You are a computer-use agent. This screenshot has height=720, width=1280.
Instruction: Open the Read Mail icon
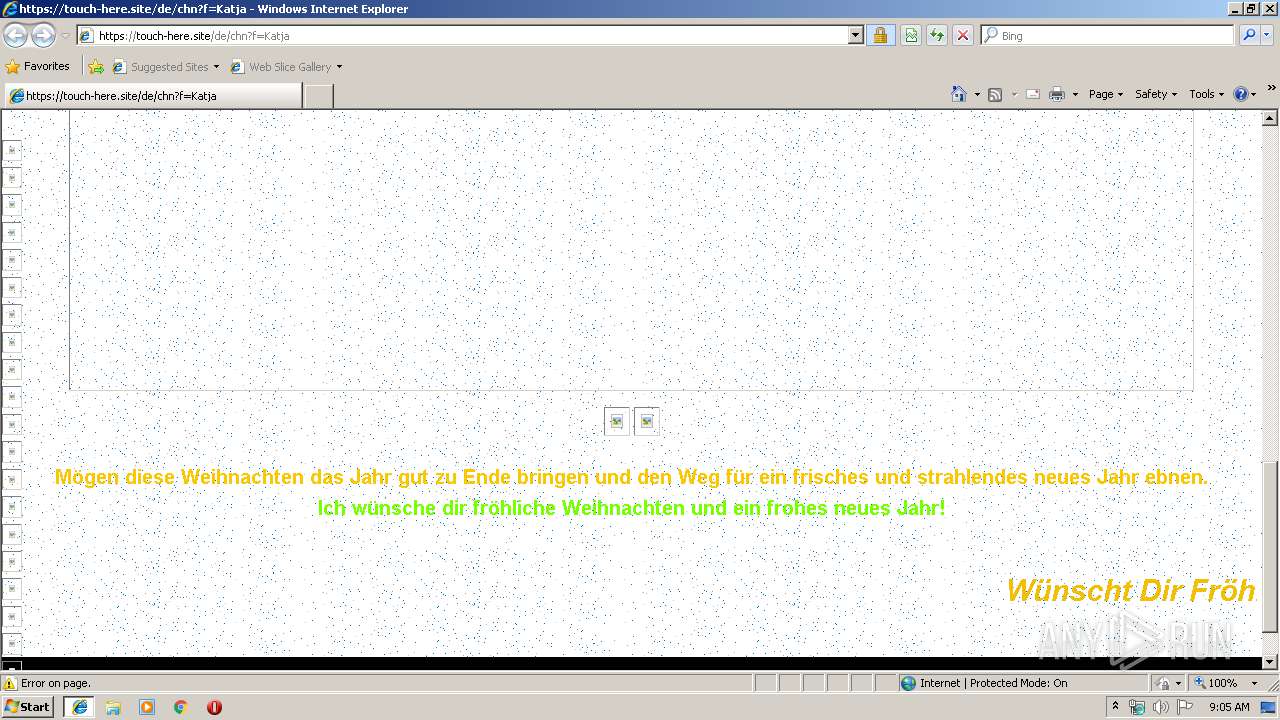coord(1033,94)
